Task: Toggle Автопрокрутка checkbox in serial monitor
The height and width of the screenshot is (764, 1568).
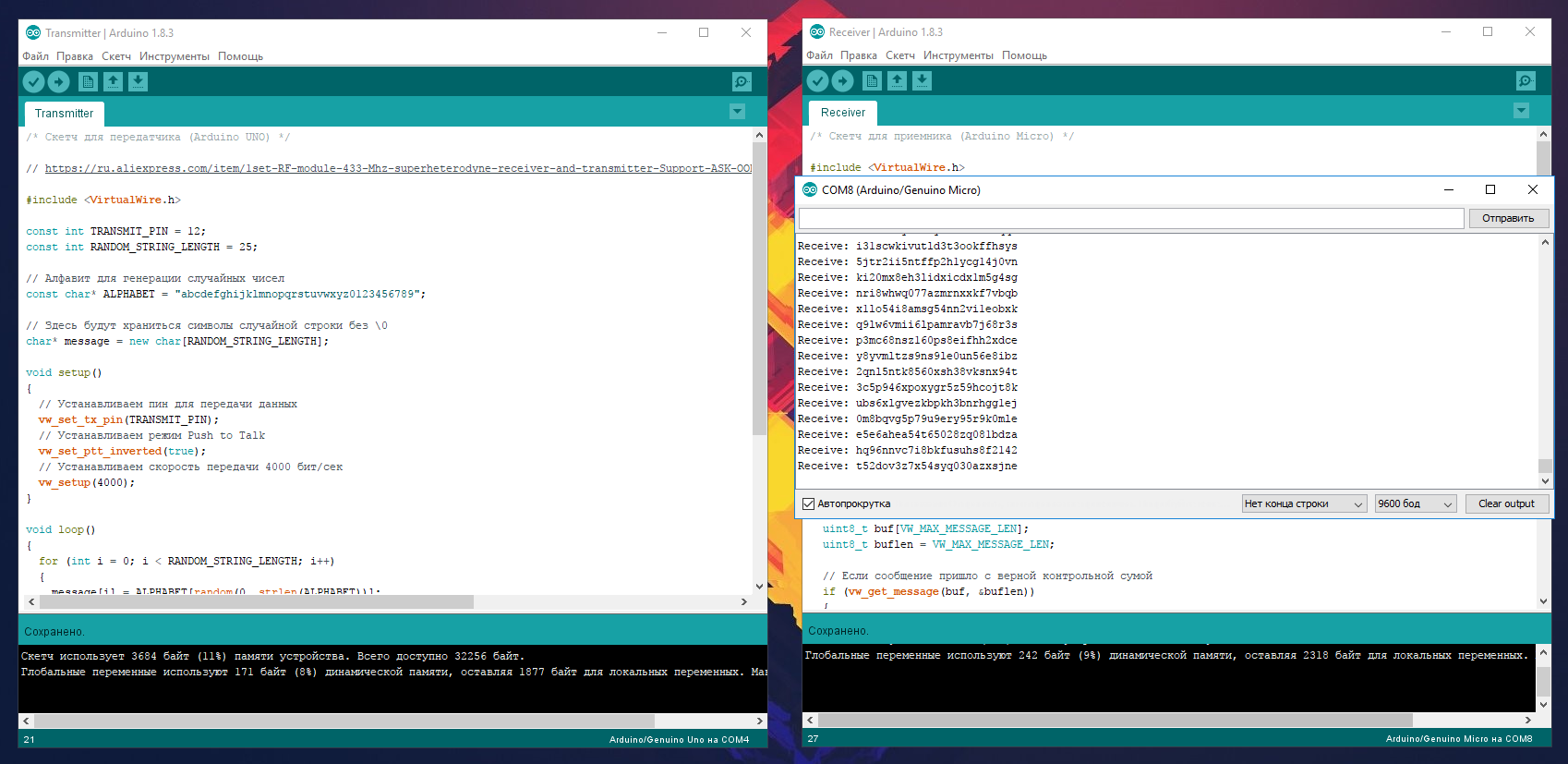Action: click(x=808, y=504)
